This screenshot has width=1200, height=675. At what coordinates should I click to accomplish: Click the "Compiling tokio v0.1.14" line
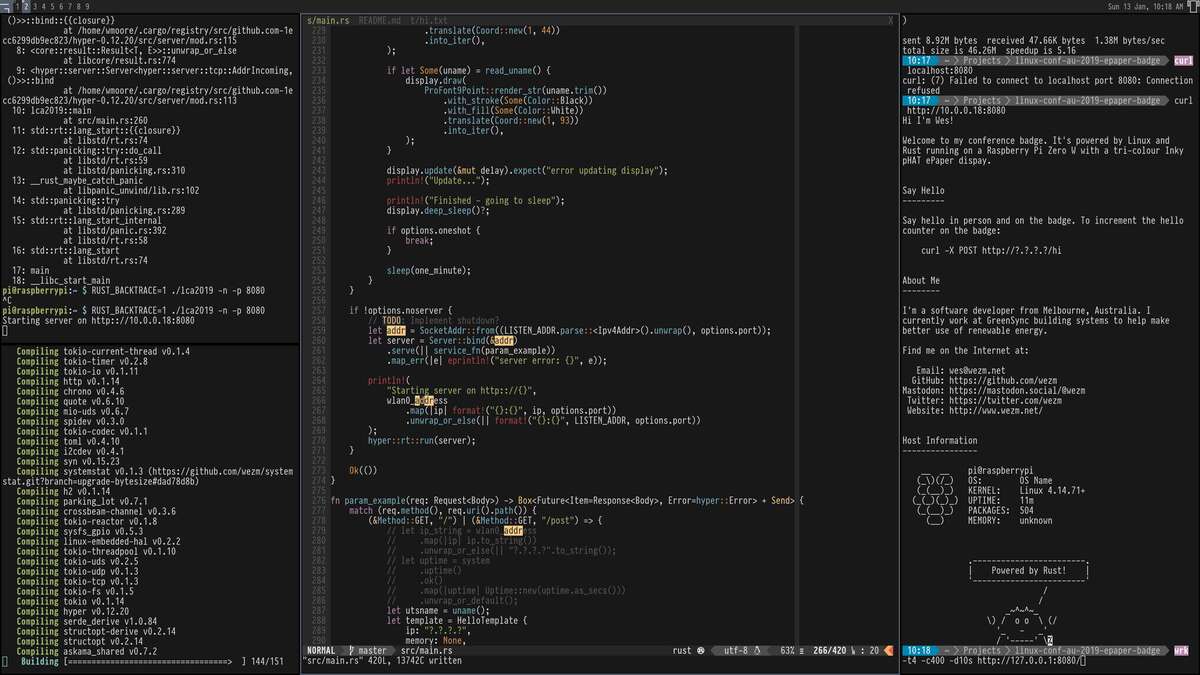coord(70,601)
